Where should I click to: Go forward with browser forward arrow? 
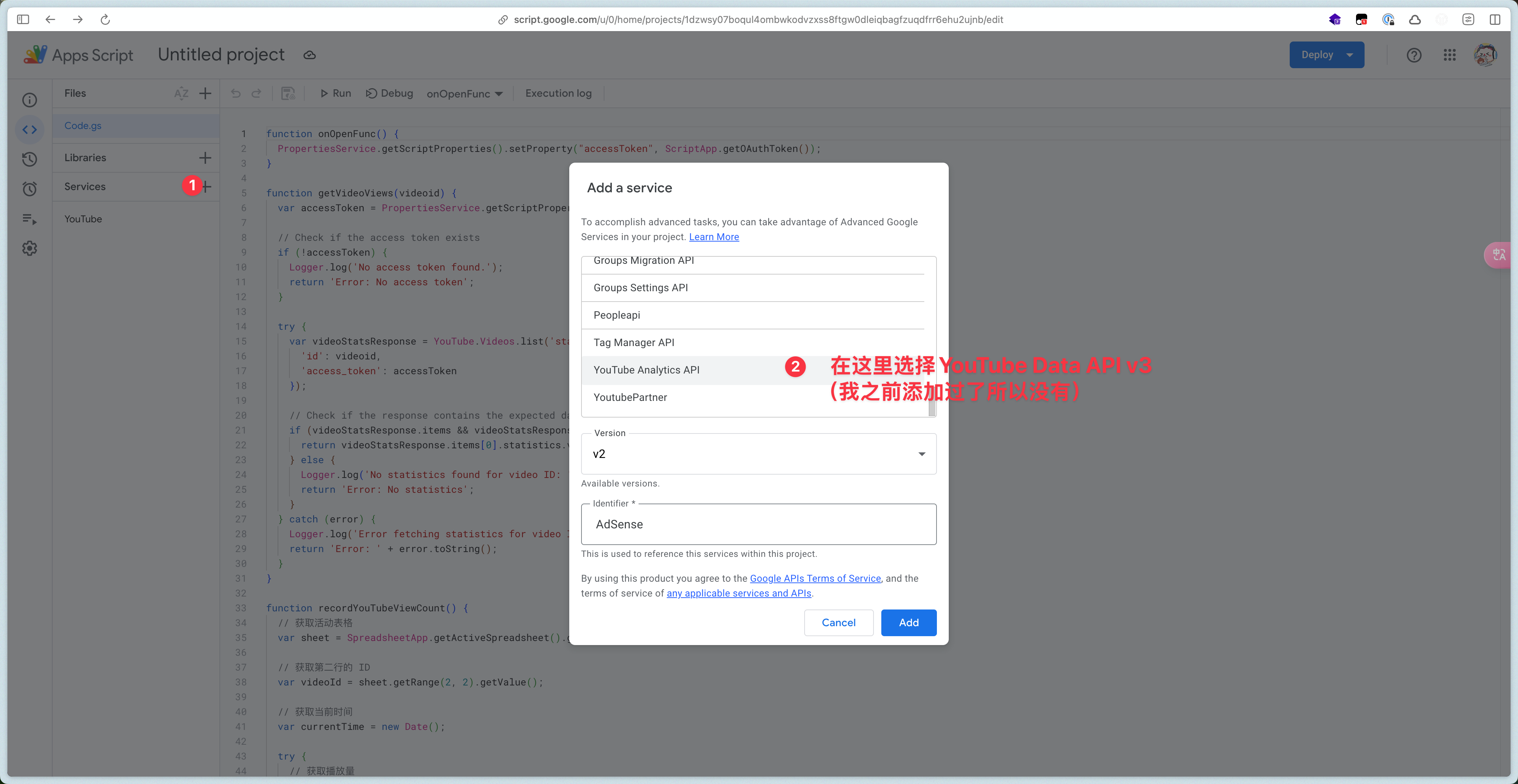pos(78,19)
